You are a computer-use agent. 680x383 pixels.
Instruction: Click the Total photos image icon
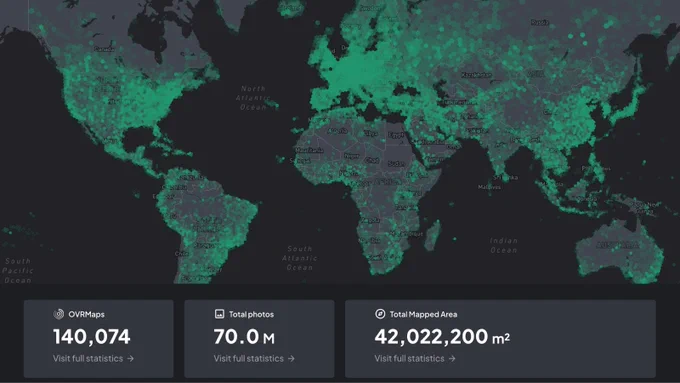[x=219, y=314]
